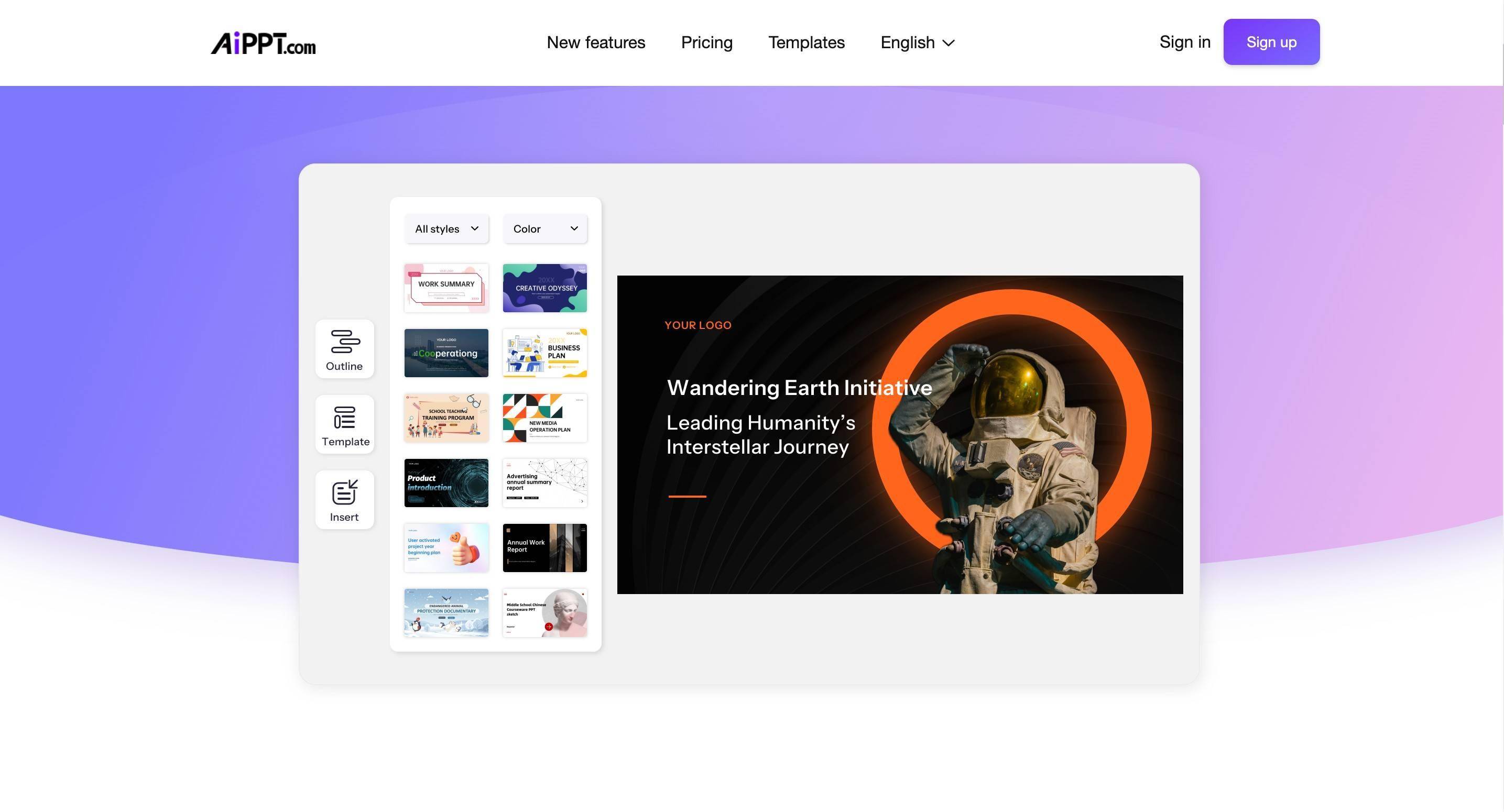1504x812 pixels.
Task: Click the Sign in link
Action: pos(1185,42)
